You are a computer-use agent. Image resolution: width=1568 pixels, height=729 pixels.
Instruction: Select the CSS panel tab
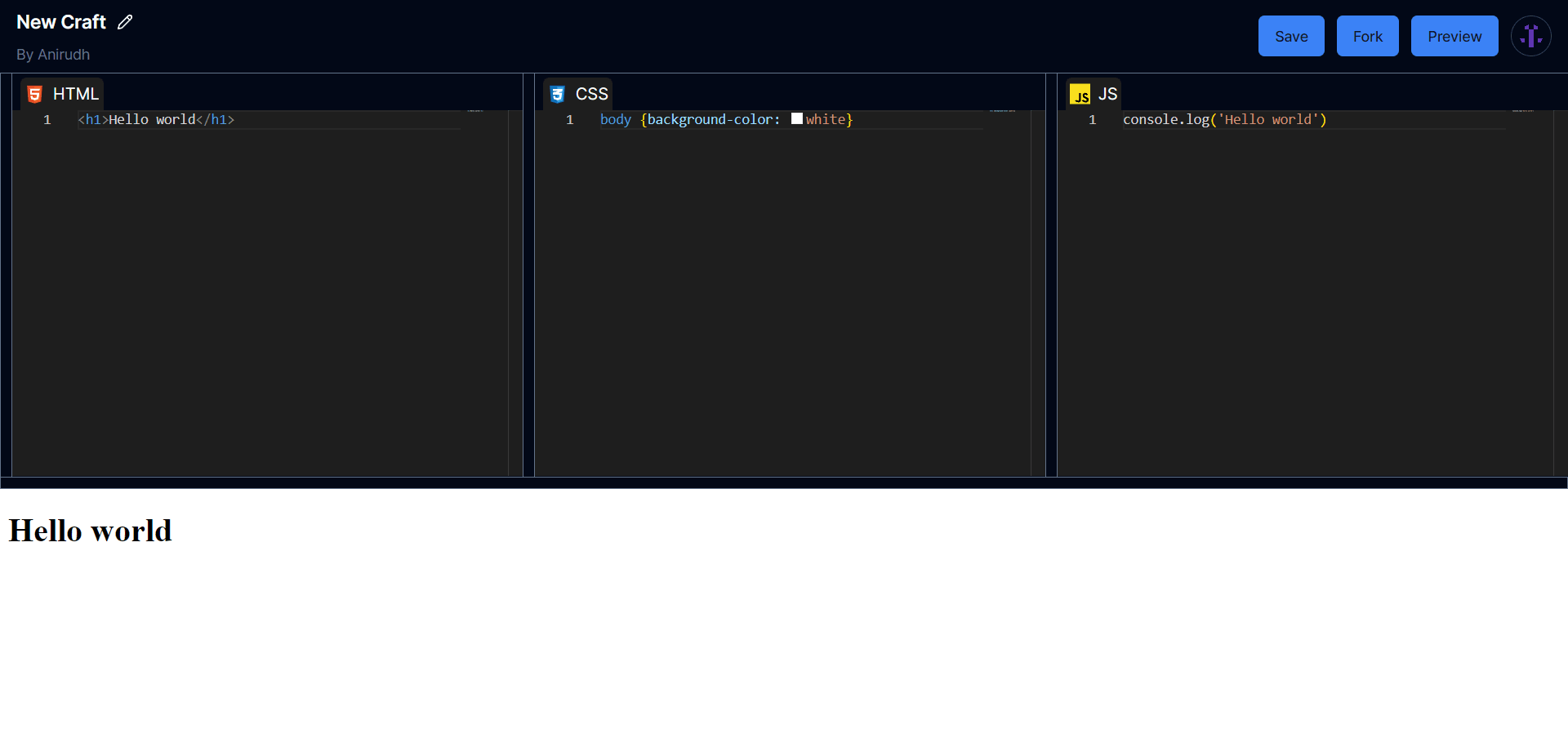coord(578,94)
